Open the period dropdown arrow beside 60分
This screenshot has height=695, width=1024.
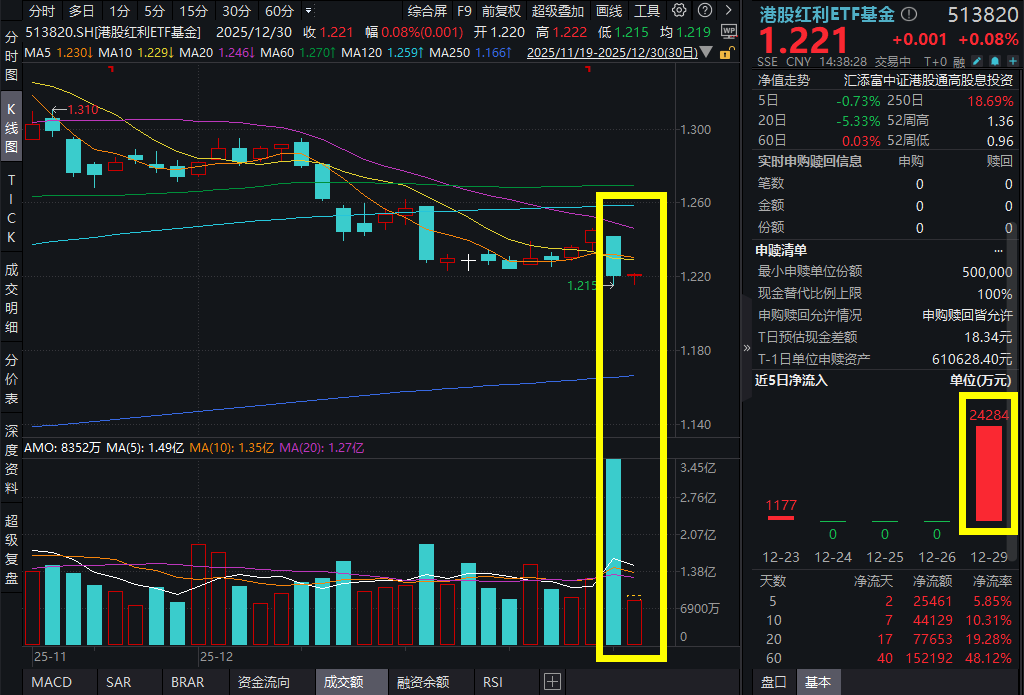click(x=307, y=11)
